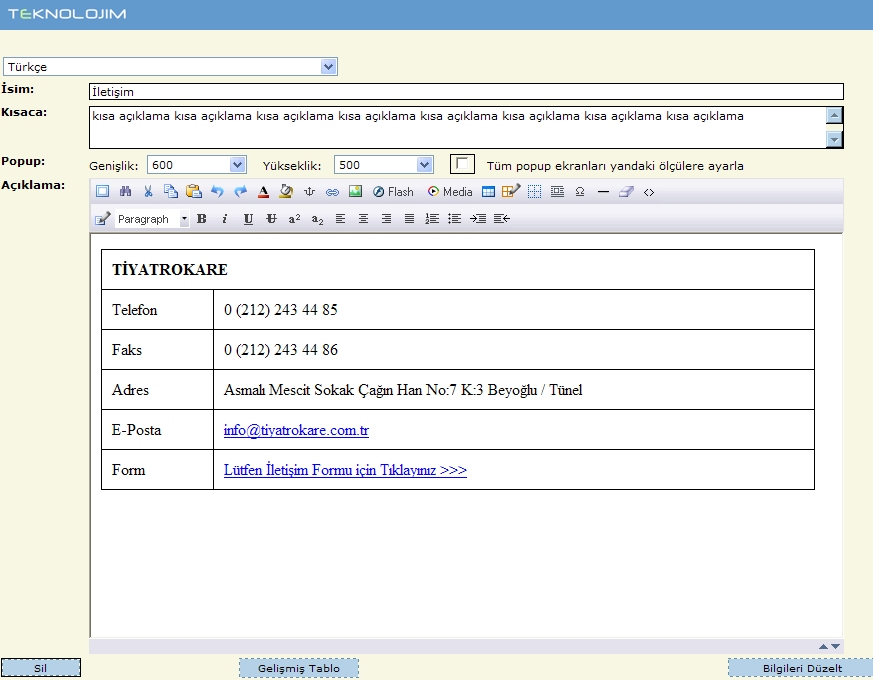
Task: Open the Paragraph format dropdown
Action: click(x=153, y=219)
